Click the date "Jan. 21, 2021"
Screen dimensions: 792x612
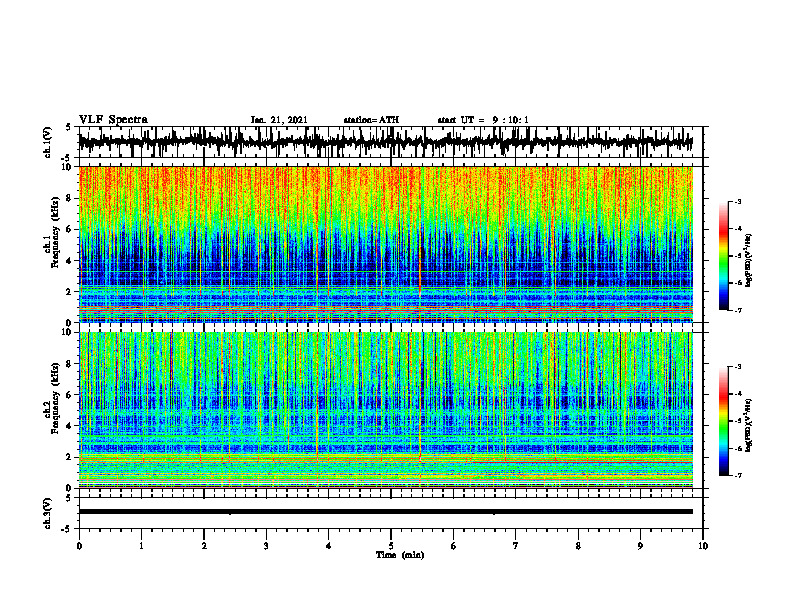pos(279,120)
